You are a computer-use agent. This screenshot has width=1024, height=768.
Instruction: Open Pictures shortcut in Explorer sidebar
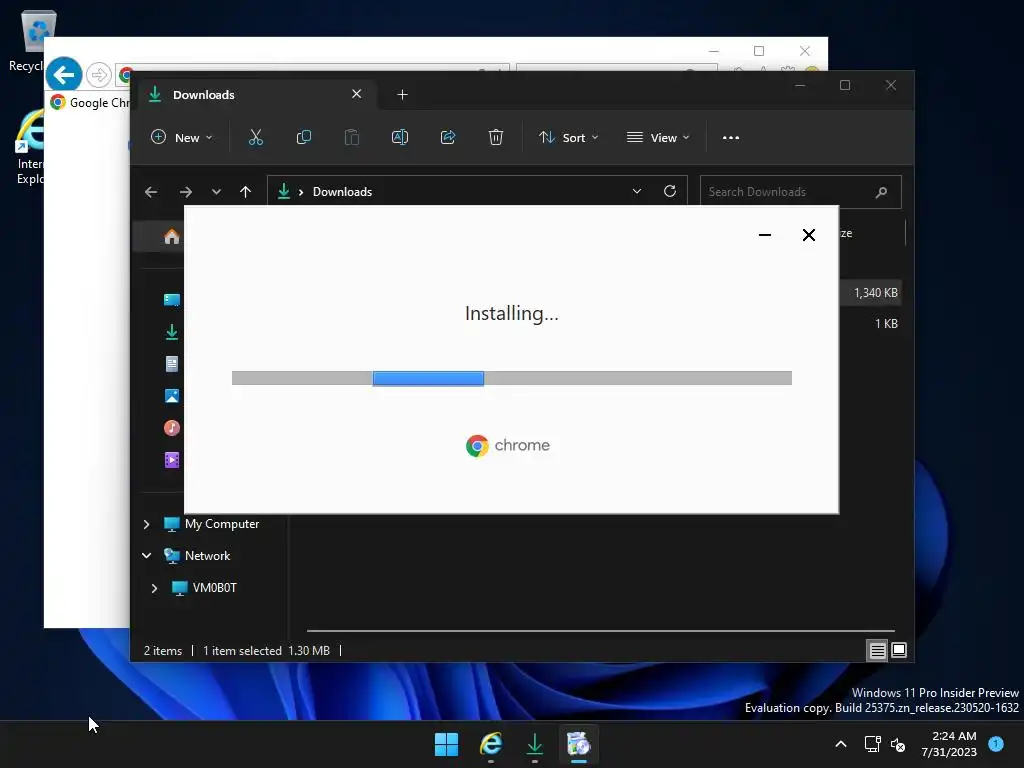172,396
